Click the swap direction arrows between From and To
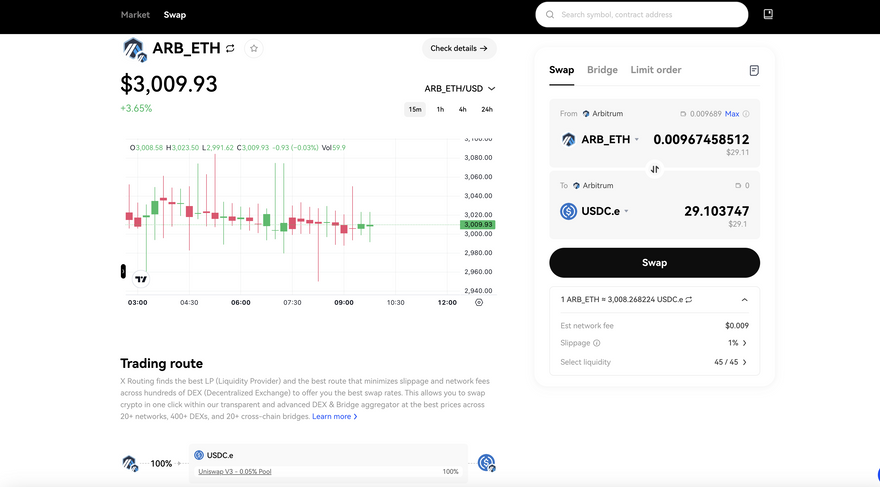The width and height of the screenshot is (880, 487). (654, 169)
